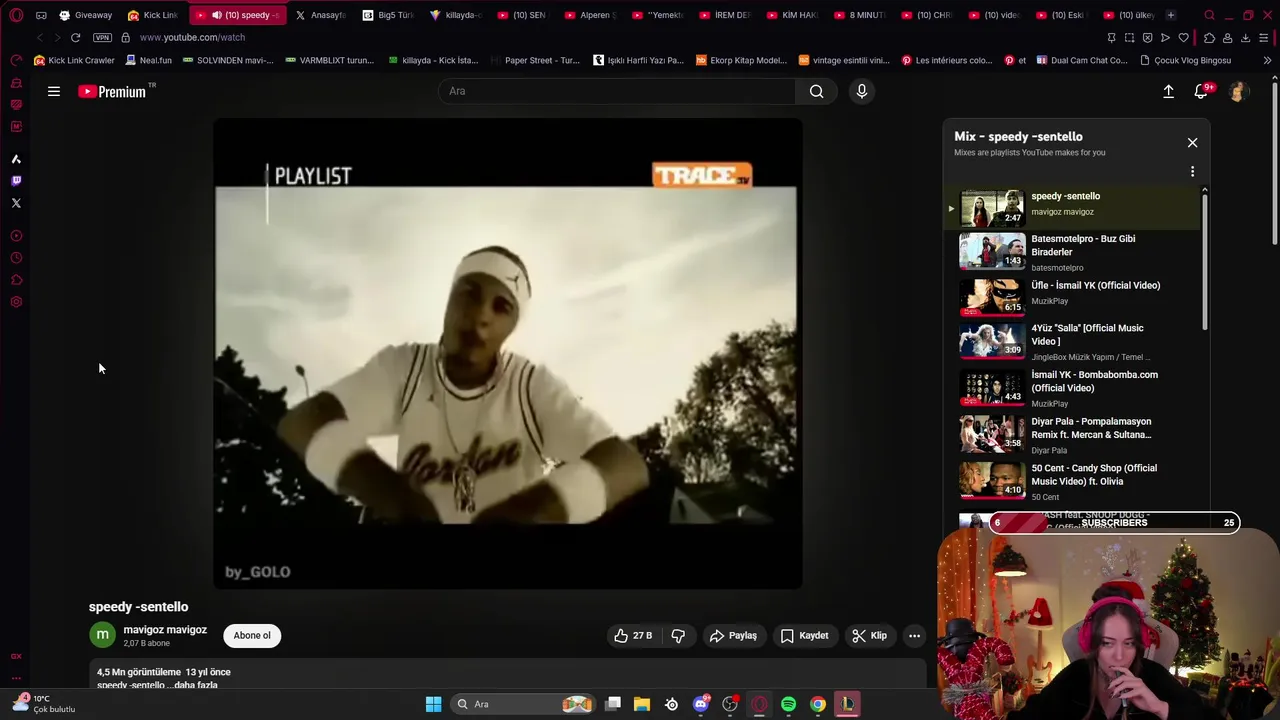Open Kick Link Crawler bookmark

74,60
